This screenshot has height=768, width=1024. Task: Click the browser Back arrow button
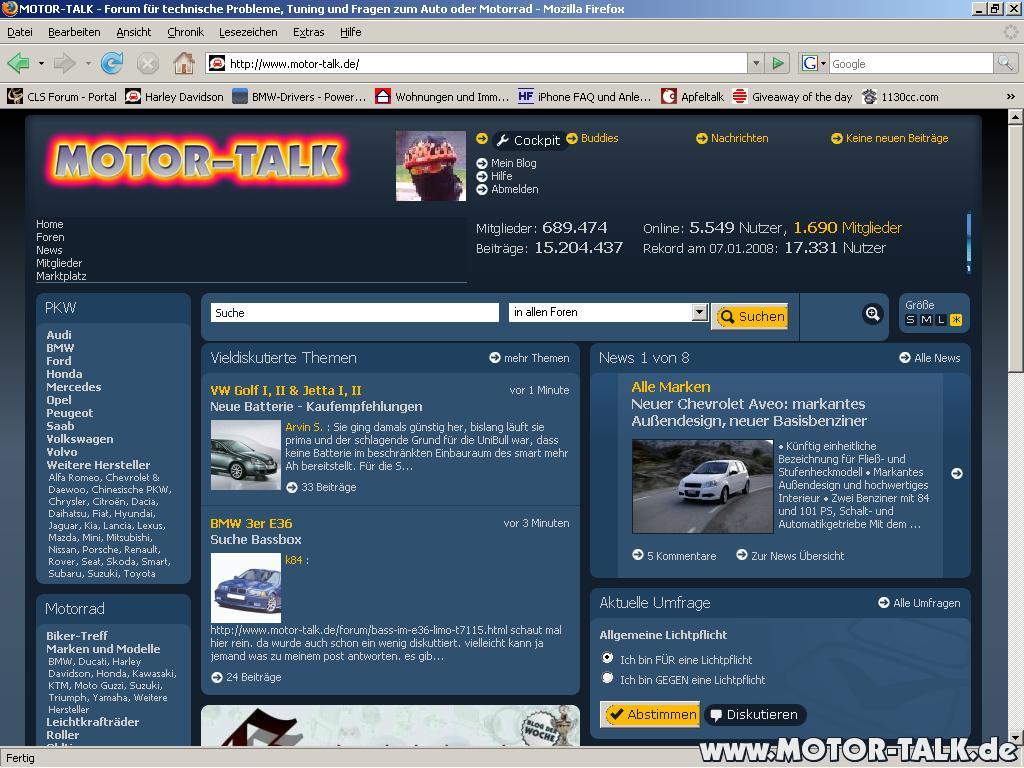point(18,63)
